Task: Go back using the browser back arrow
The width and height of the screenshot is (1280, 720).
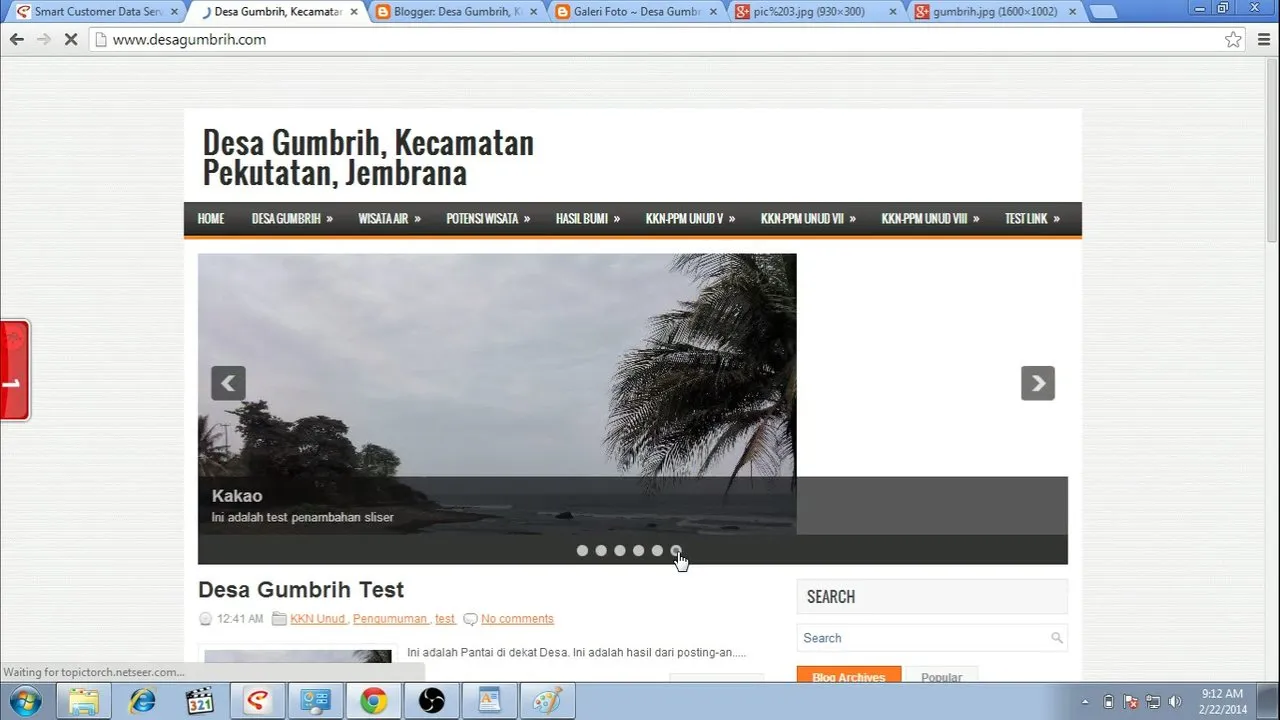Action: click(16, 39)
